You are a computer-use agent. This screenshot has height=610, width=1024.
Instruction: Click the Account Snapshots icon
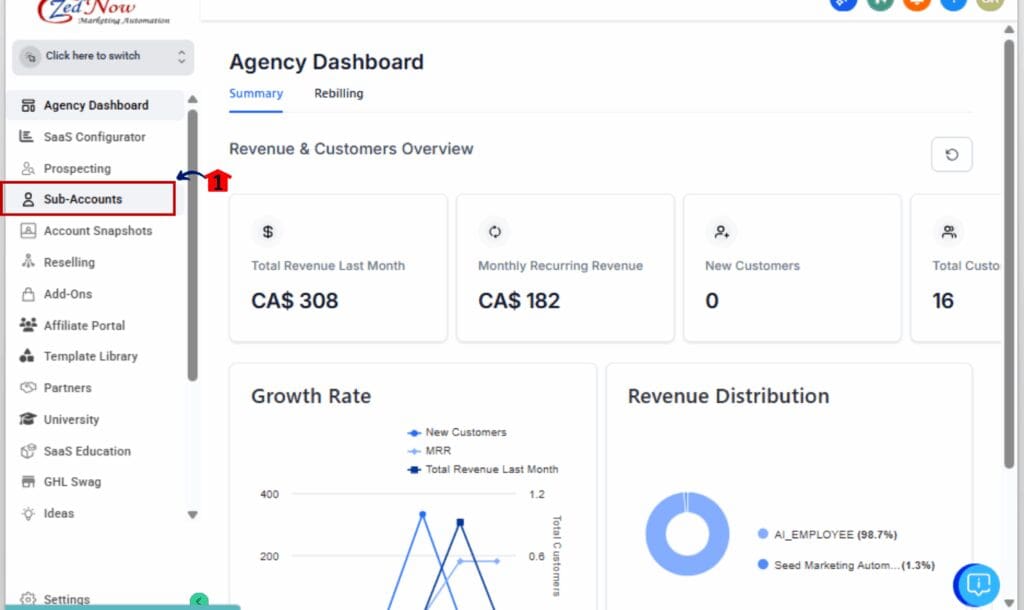tap(28, 231)
